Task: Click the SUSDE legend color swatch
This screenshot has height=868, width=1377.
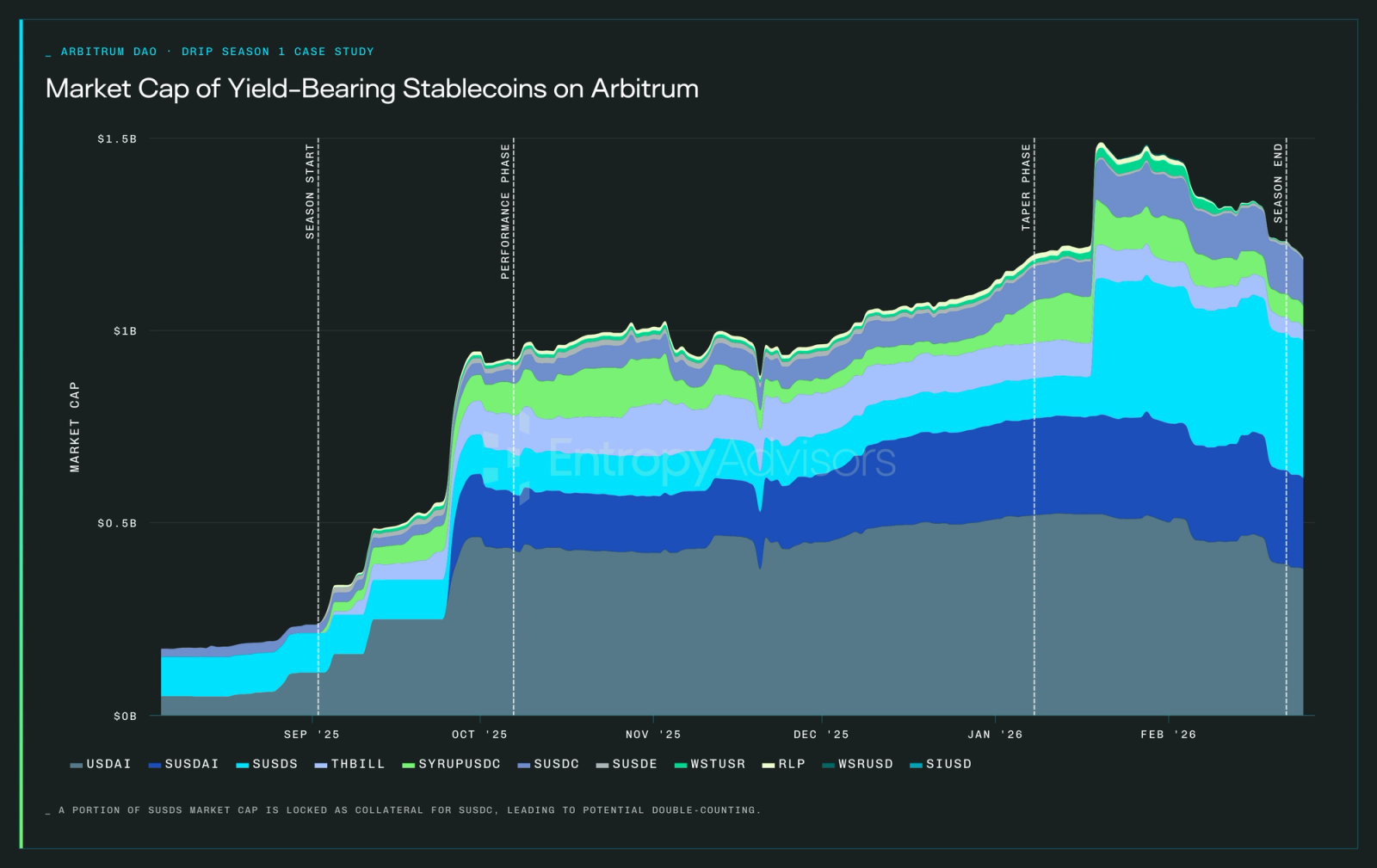Action: point(602,765)
